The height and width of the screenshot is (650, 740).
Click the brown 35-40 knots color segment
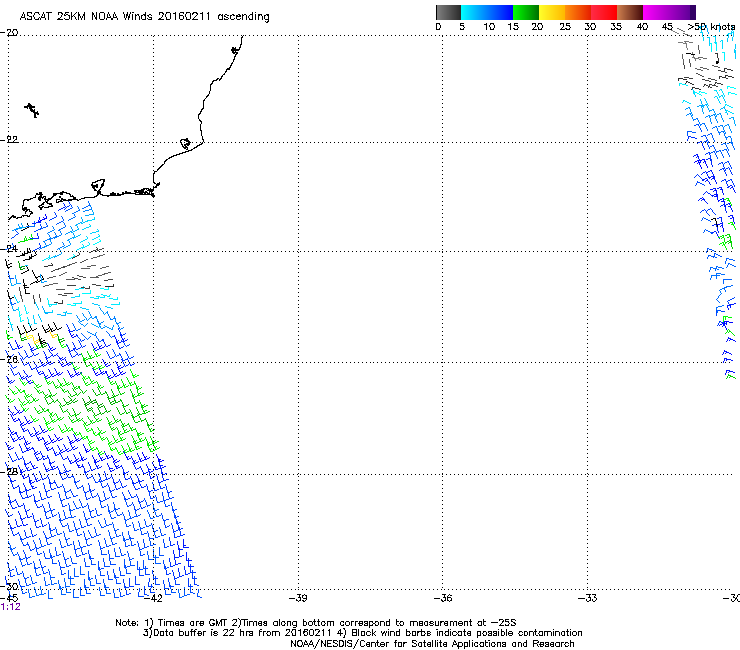click(x=630, y=12)
